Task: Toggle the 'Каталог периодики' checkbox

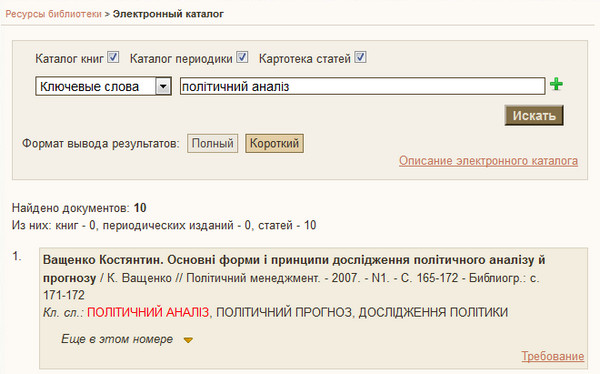Action: [242, 57]
